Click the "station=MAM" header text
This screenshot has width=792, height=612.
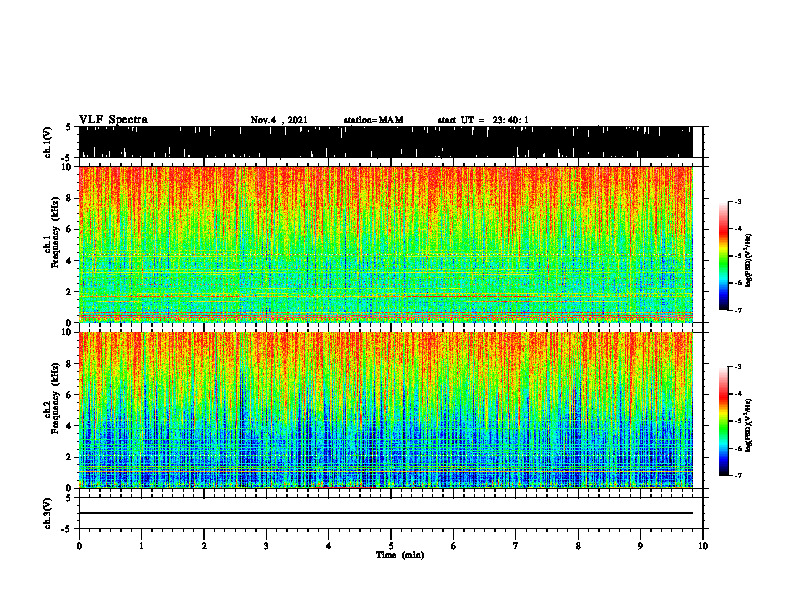coord(374,120)
